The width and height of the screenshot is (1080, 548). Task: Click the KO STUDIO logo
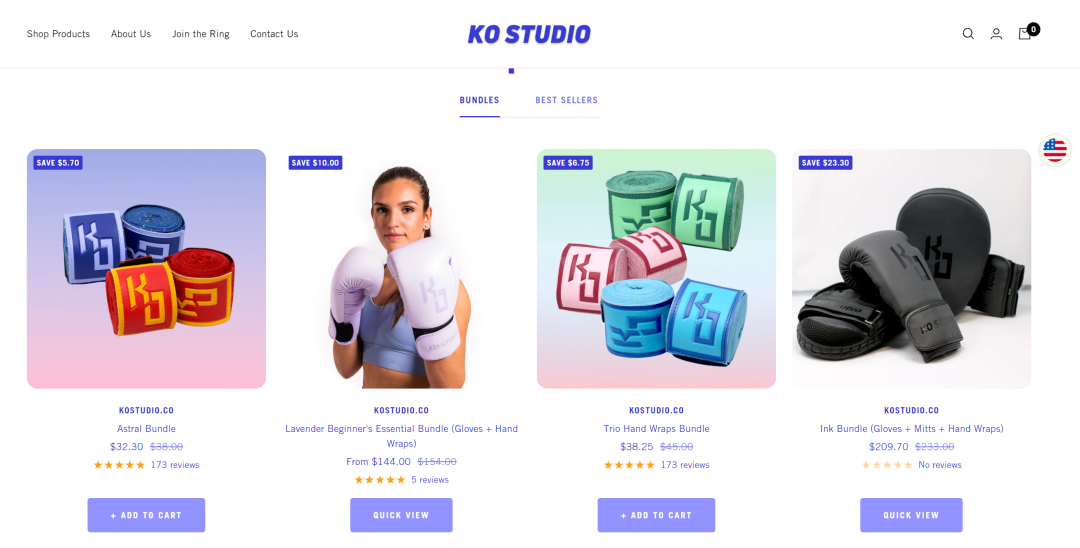529,34
